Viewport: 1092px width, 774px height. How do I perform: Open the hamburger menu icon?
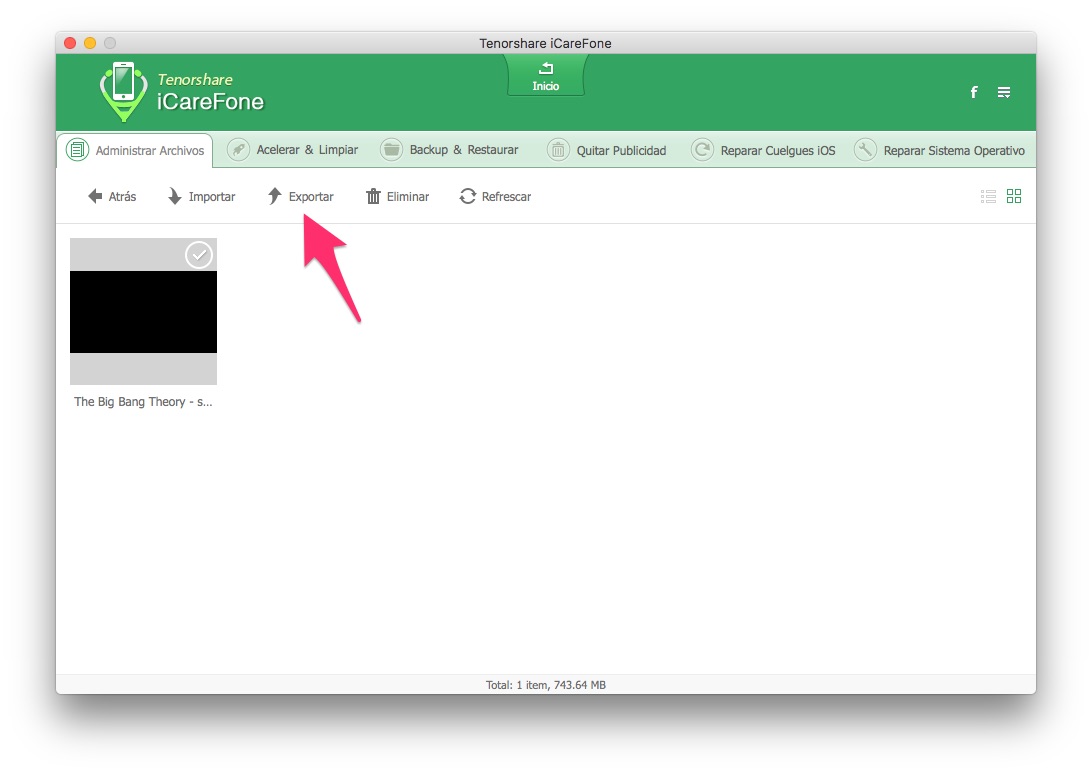coord(1004,92)
